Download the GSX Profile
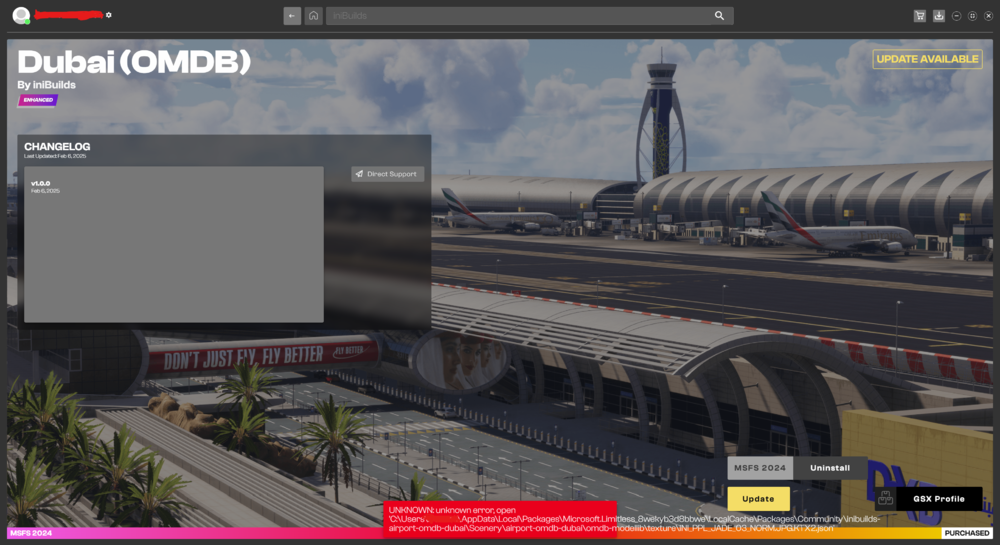The image size is (1000, 545). [x=937, y=498]
